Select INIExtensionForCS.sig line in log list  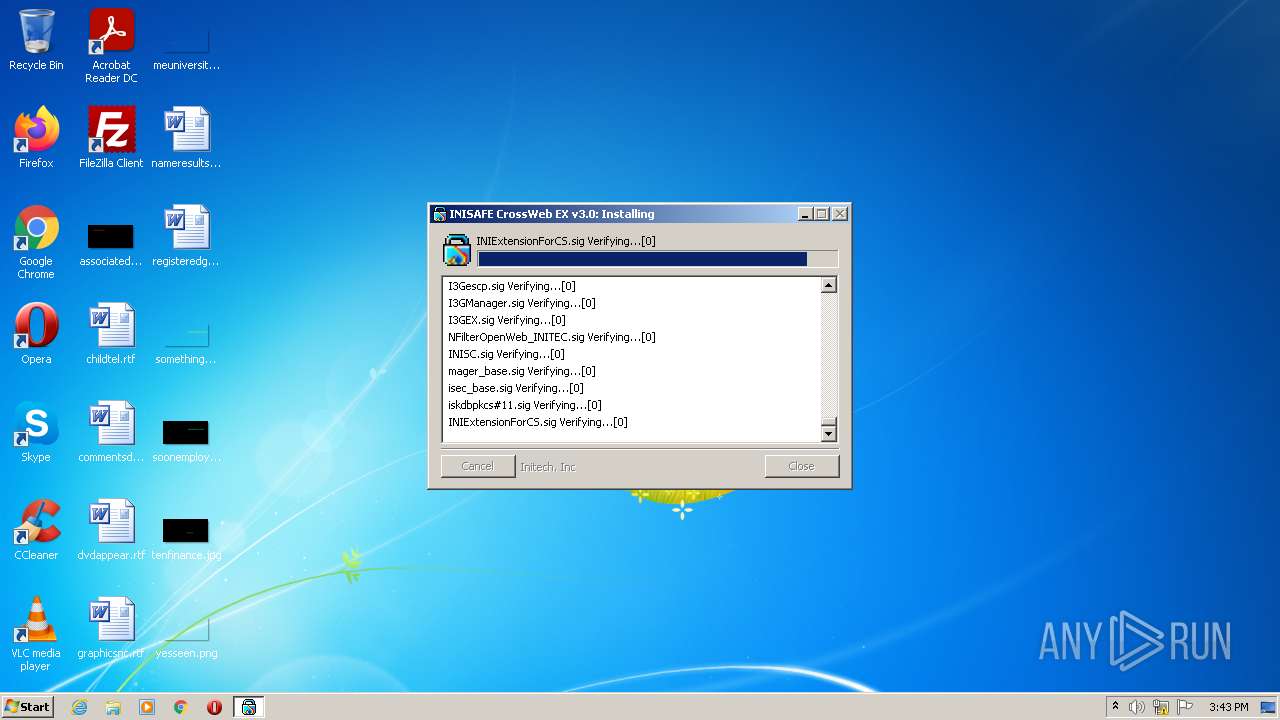(538, 422)
